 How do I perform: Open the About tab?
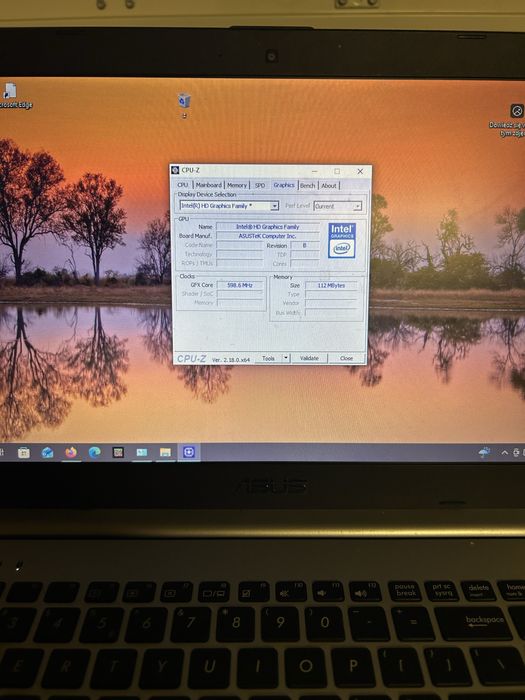[329, 185]
